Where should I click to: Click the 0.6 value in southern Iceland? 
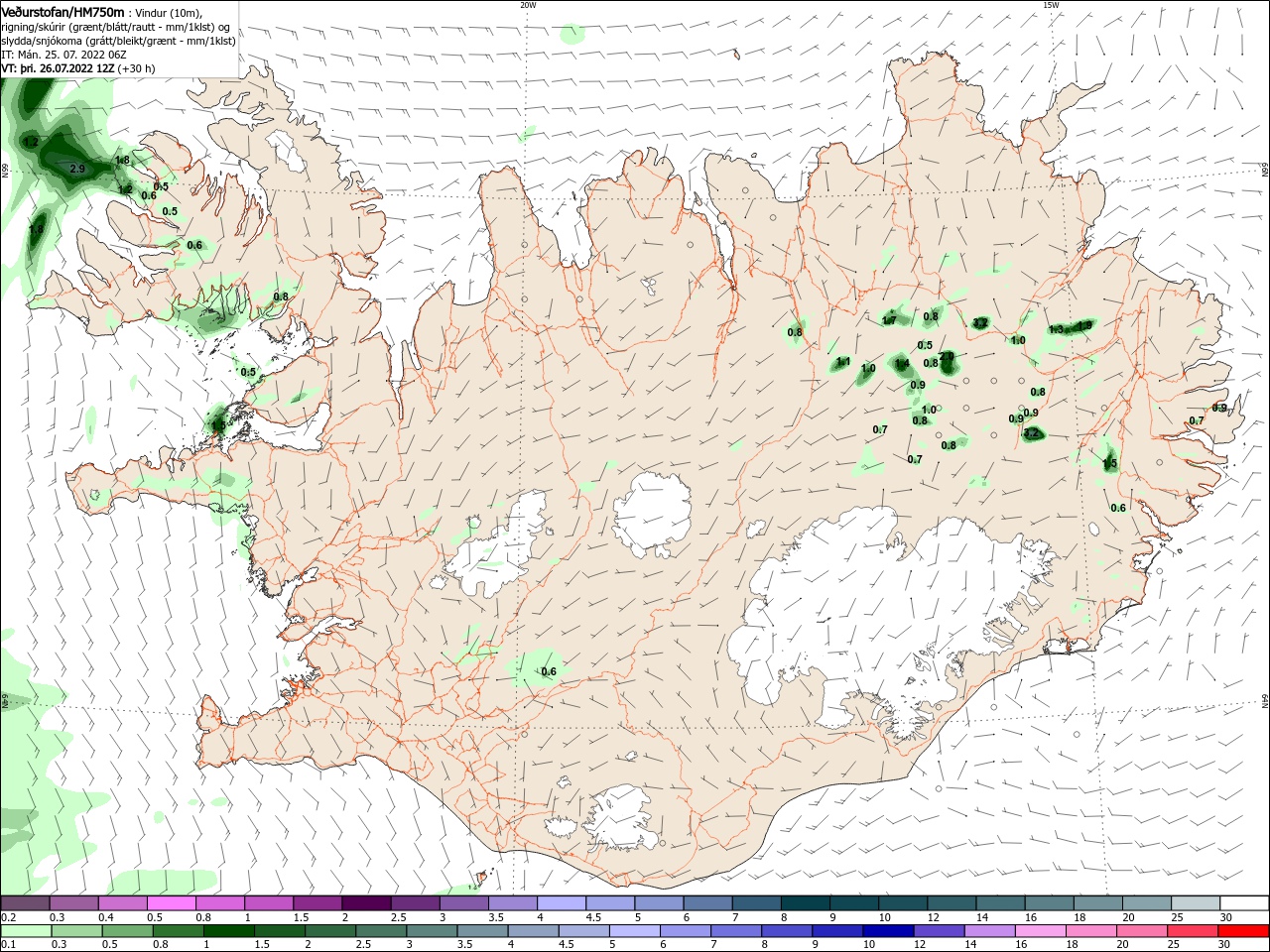[x=549, y=672]
